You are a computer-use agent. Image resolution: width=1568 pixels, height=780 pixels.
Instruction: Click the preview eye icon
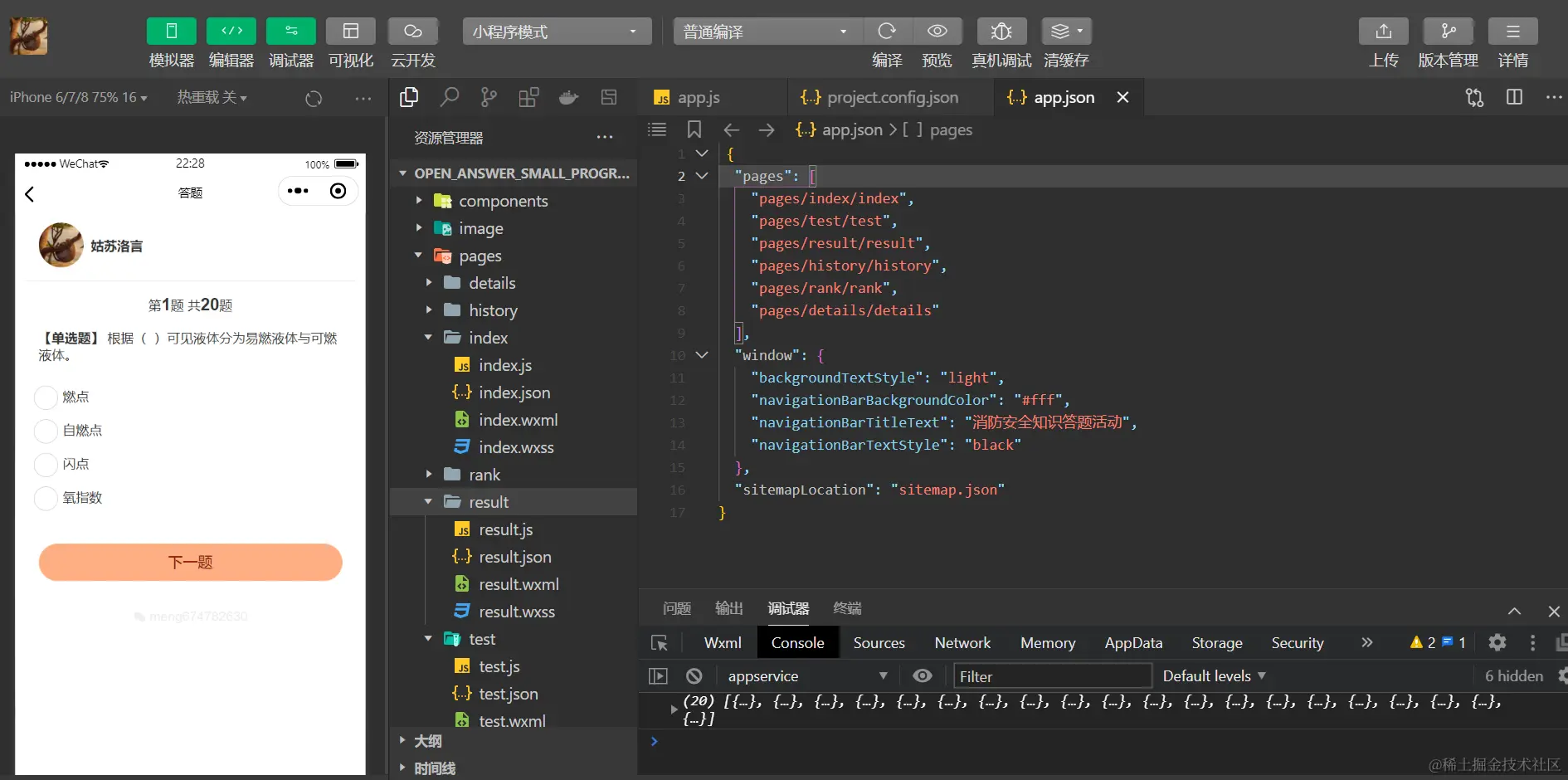tap(937, 32)
